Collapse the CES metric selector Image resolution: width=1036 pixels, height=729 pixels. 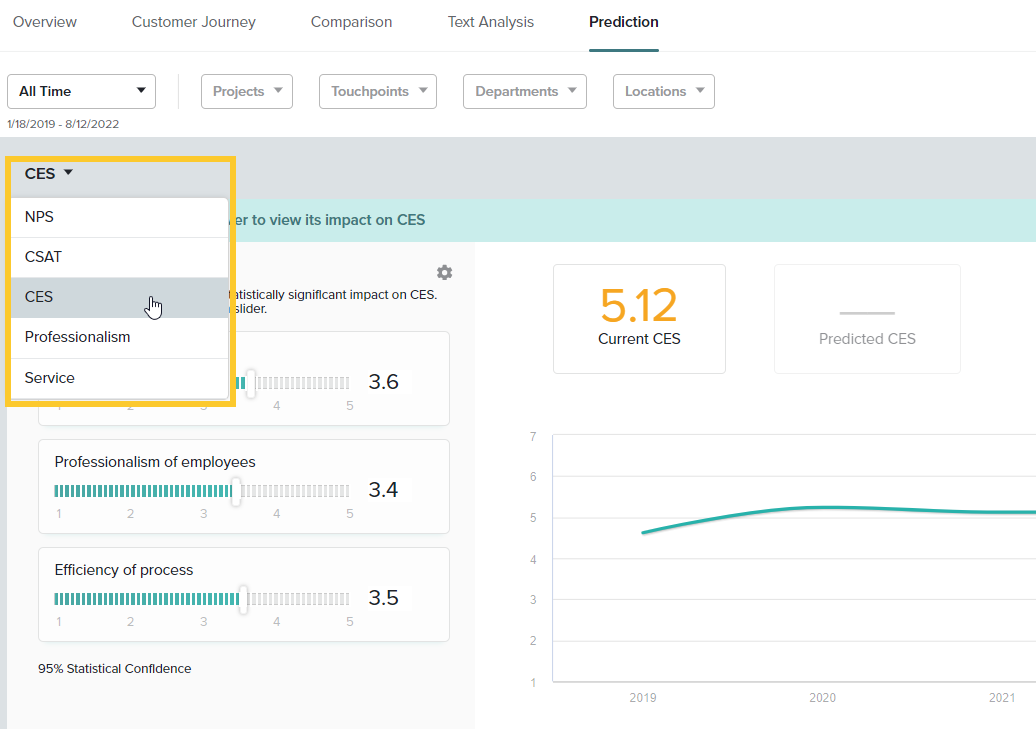(49, 174)
